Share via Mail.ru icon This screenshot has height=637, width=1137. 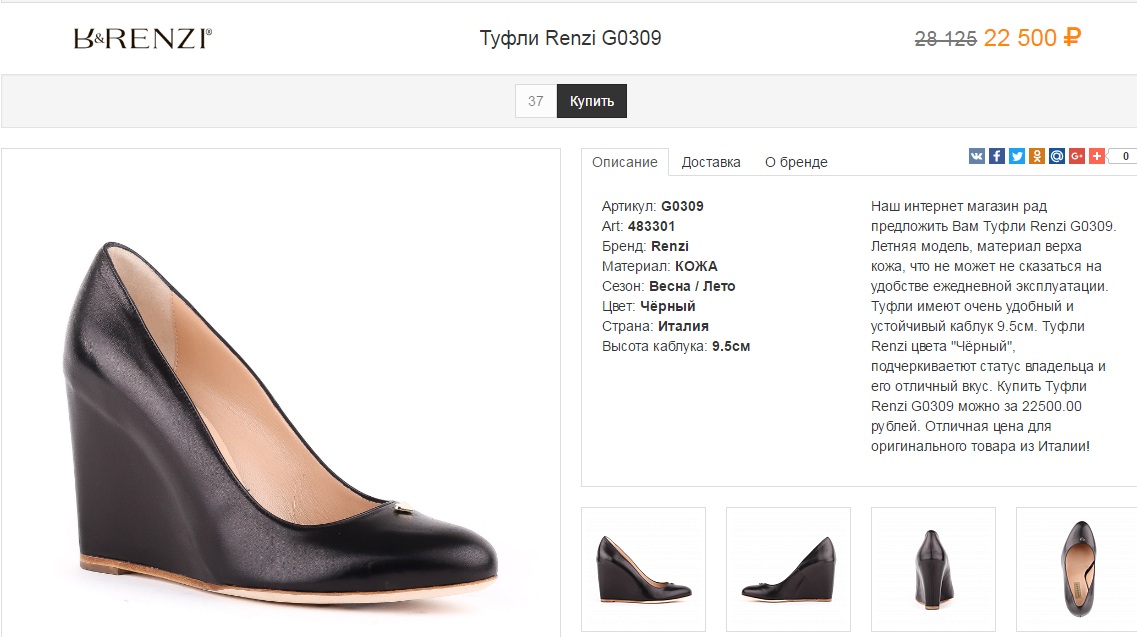1057,156
